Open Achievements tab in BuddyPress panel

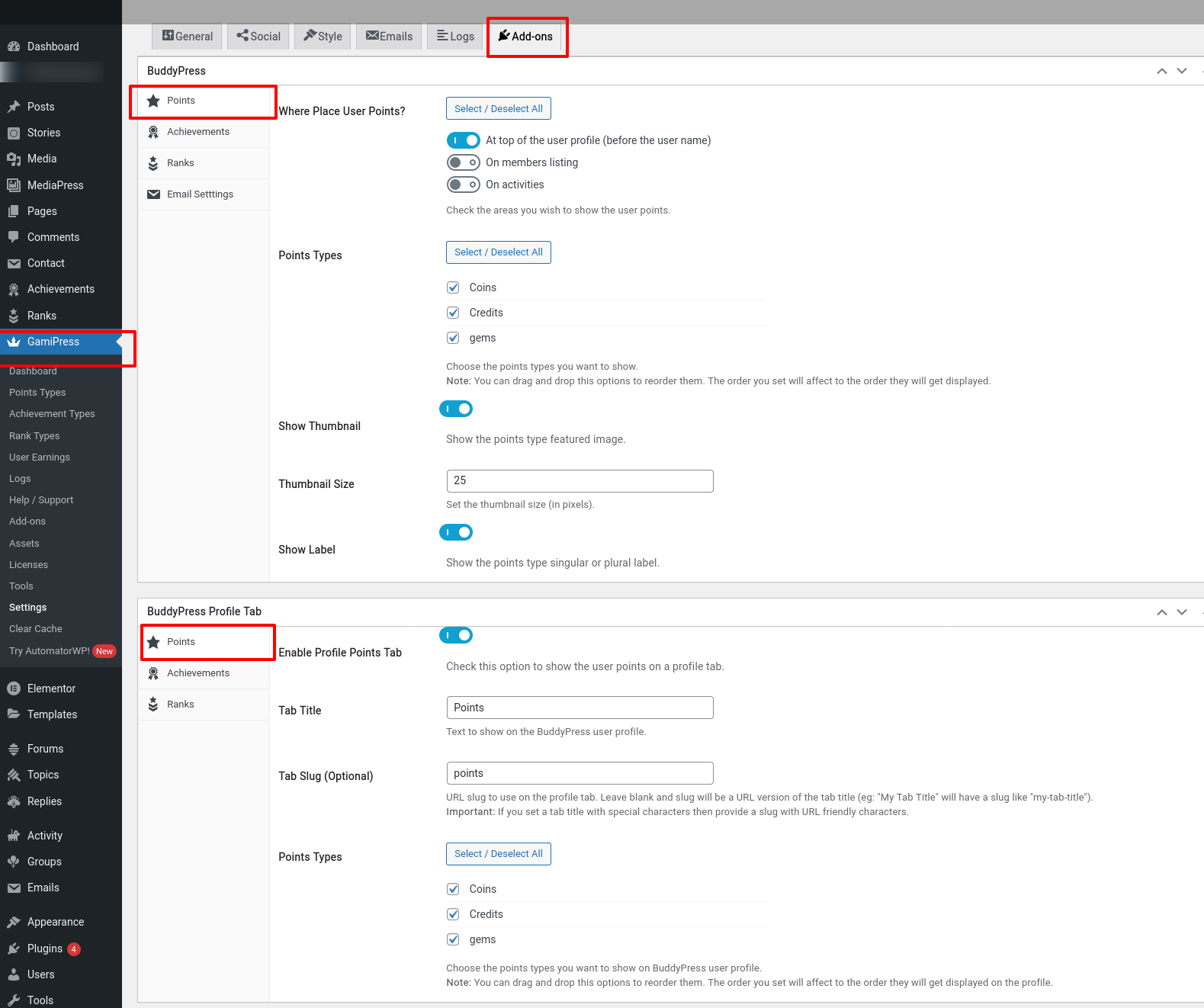(x=204, y=132)
